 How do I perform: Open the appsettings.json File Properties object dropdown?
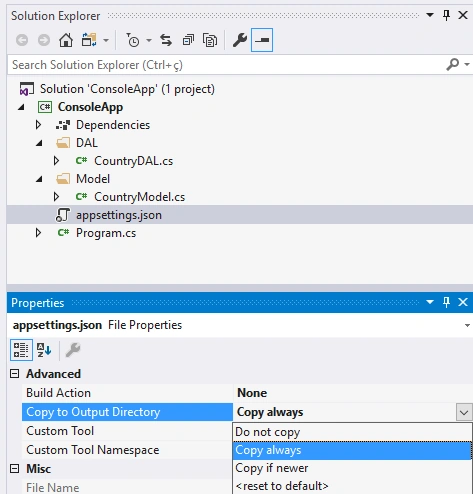[467, 325]
